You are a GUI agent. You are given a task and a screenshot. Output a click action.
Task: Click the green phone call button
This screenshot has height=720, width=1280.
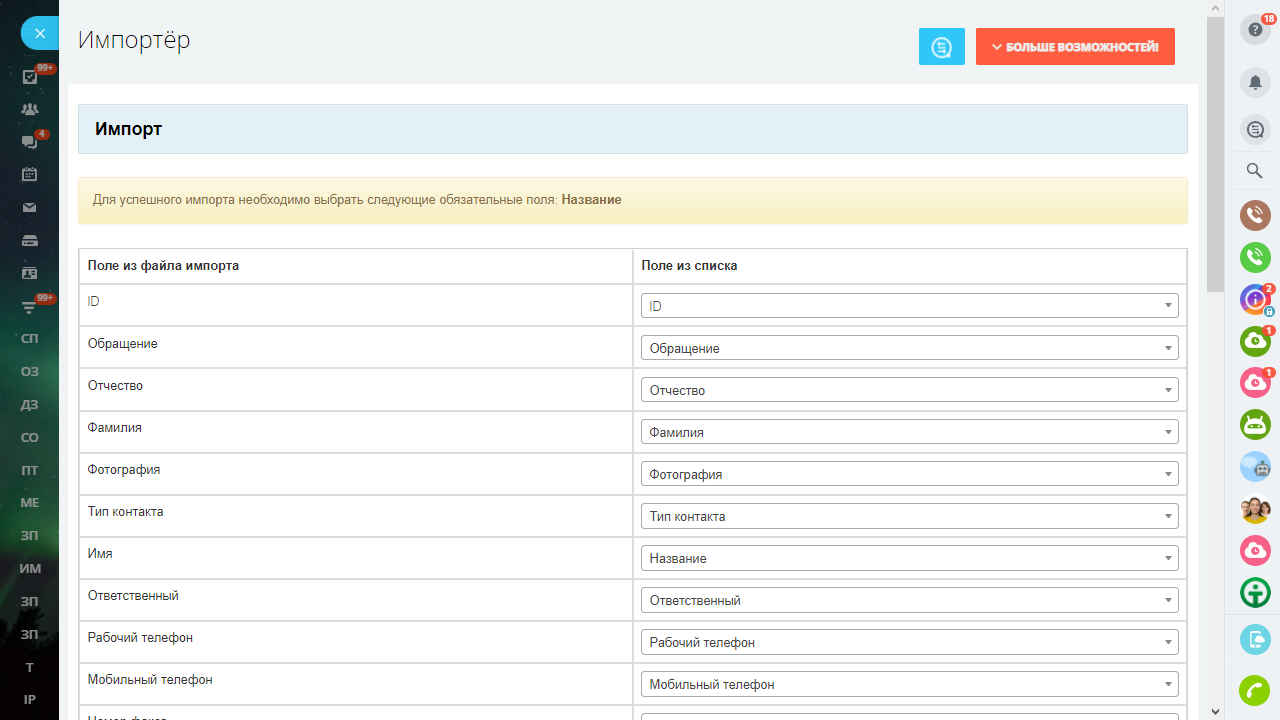coord(1255,257)
